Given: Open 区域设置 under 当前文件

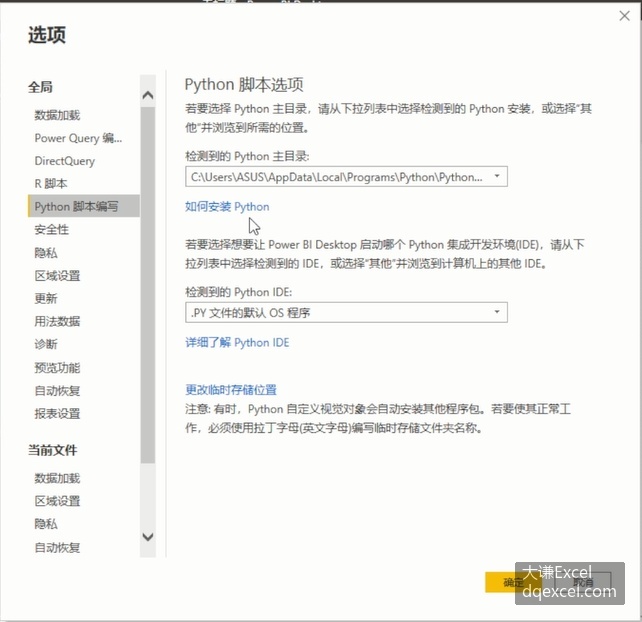Looking at the screenshot, I should coord(57,501).
